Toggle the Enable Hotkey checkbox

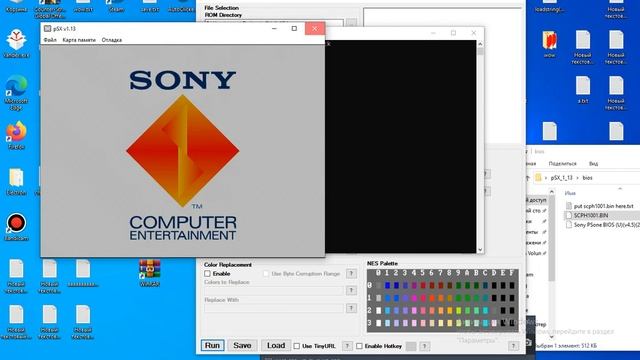click(359, 346)
